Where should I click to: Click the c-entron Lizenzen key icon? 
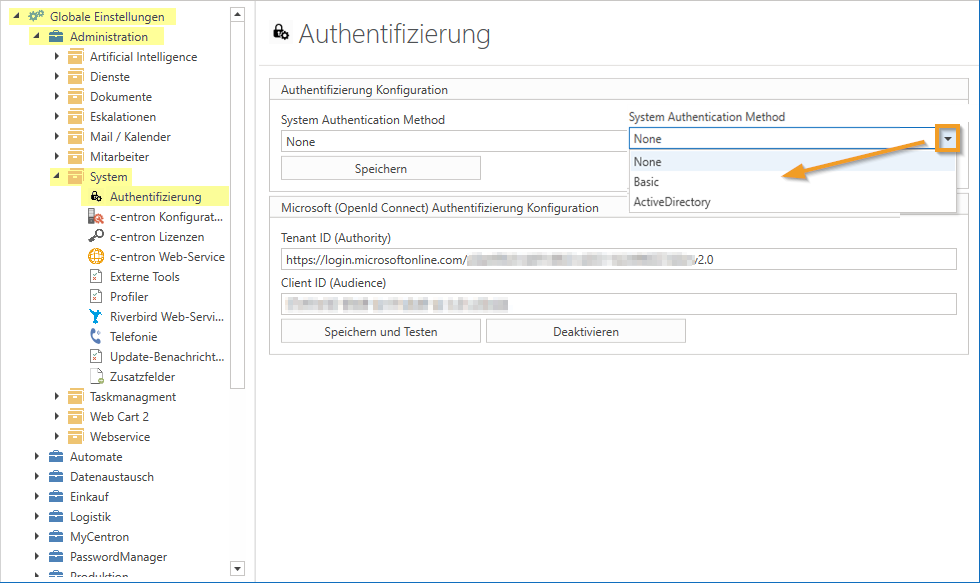pos(96,237)
